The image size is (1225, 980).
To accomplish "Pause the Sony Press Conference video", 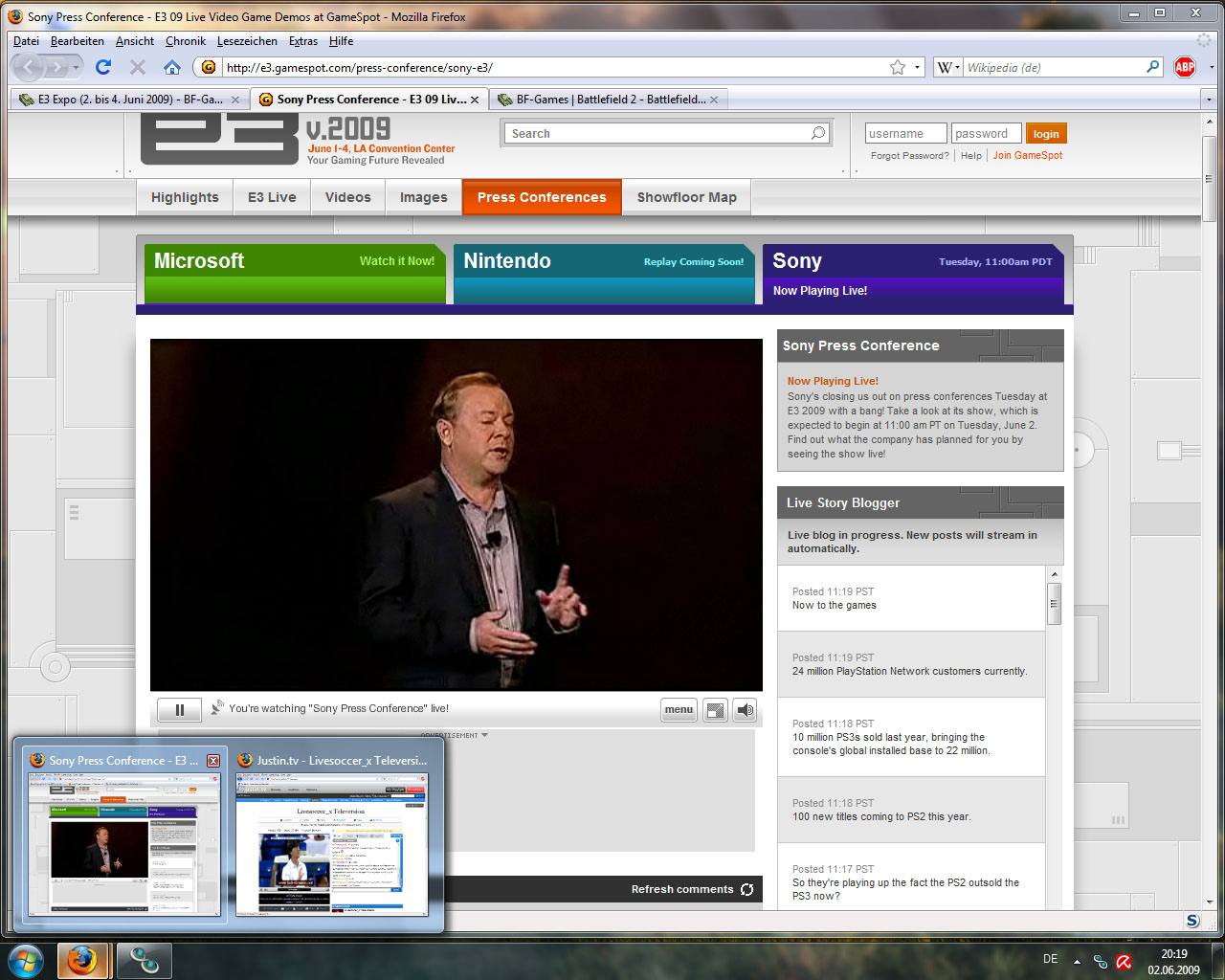I will 179,709.
